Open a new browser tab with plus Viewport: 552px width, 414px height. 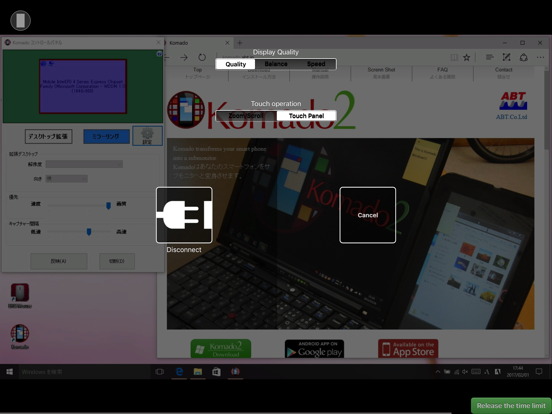pos(240,43)
